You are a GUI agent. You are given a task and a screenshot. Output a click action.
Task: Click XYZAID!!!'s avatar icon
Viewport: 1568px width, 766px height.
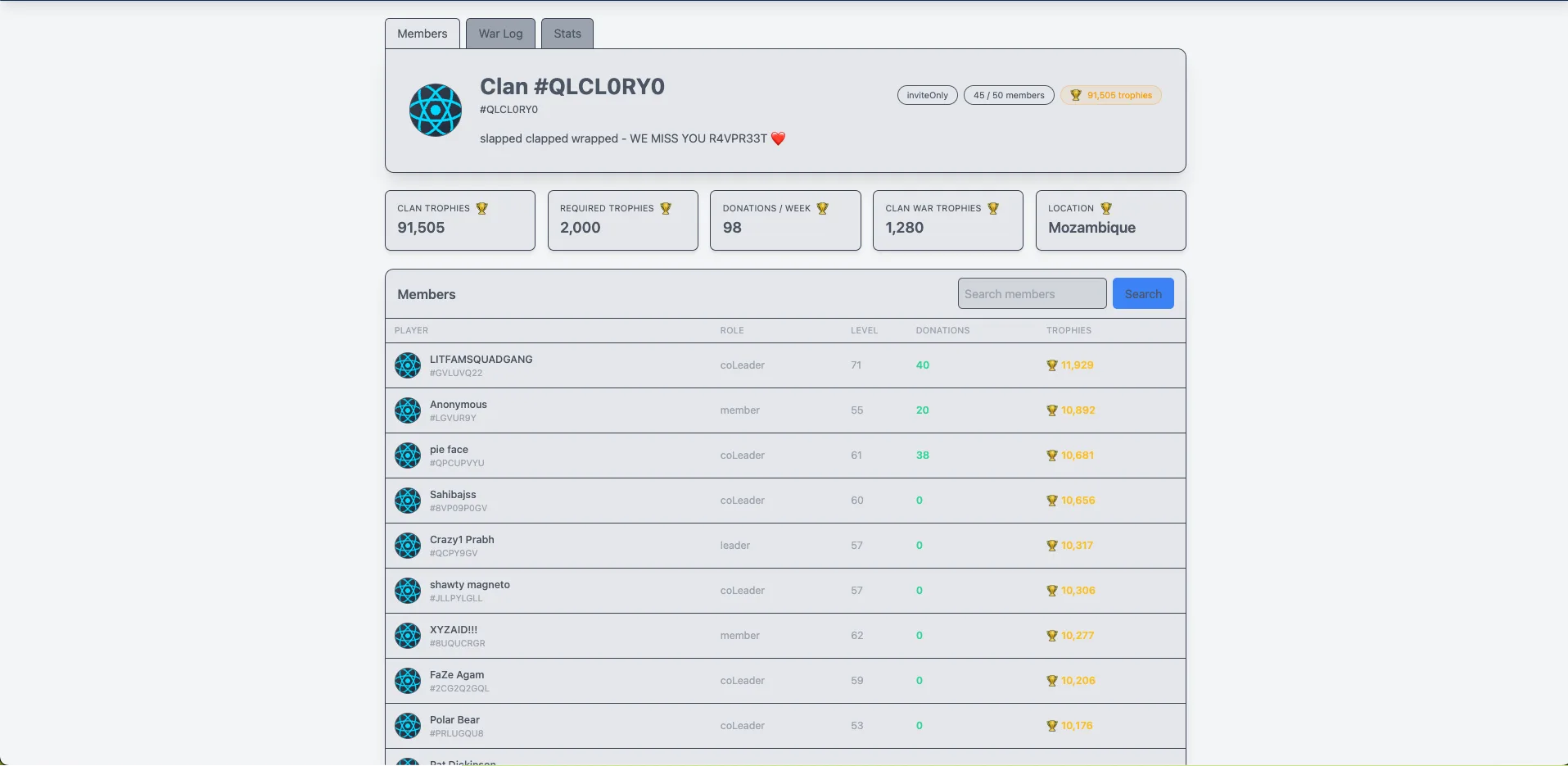coord(408,636)
